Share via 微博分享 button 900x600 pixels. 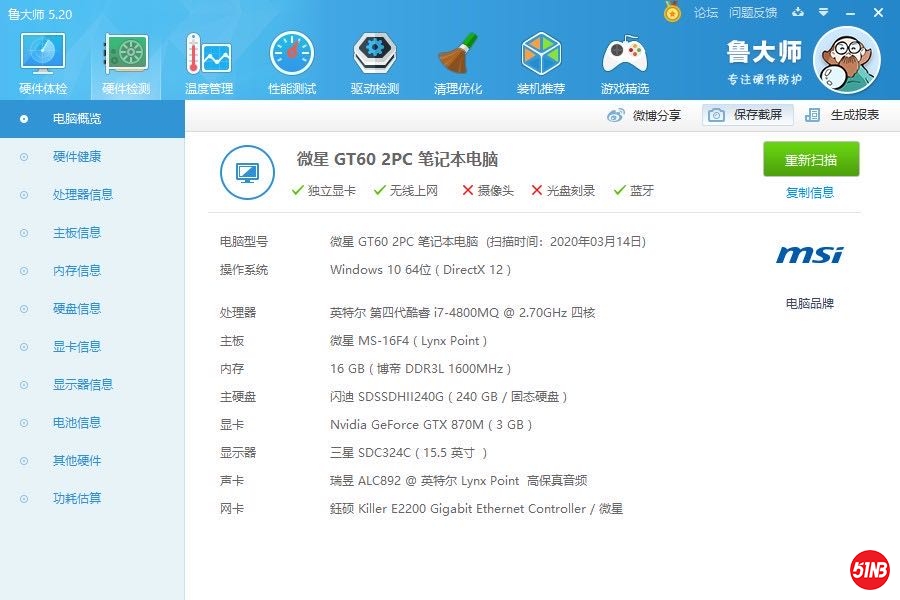point(645,115)
